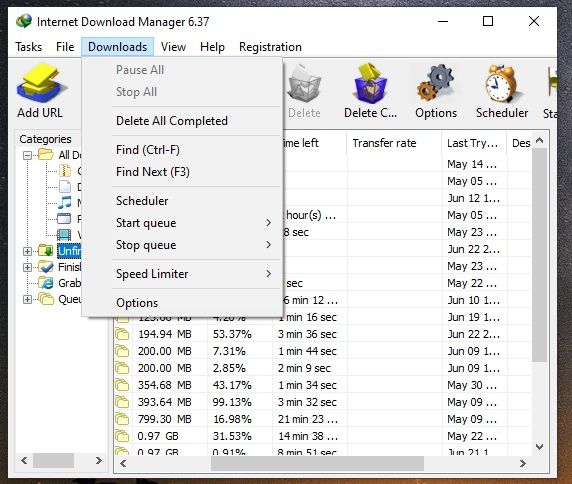The width and height of the screenshot is (572, 484).
Task: Click the folder icon of the 393.64 MB row
Action: pos(122,402)
